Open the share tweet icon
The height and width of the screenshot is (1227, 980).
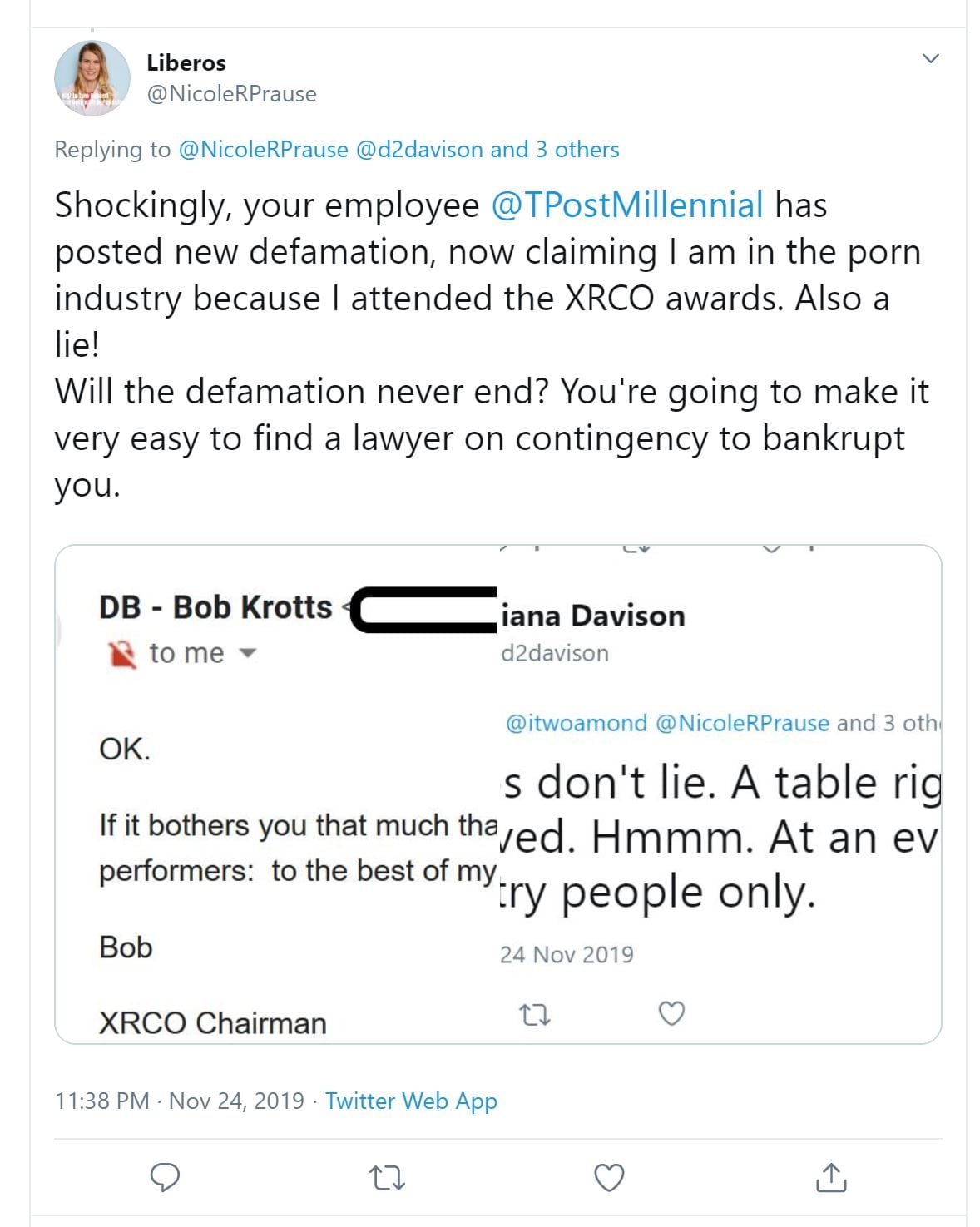pyautogui.click(x=830, y=1177)
